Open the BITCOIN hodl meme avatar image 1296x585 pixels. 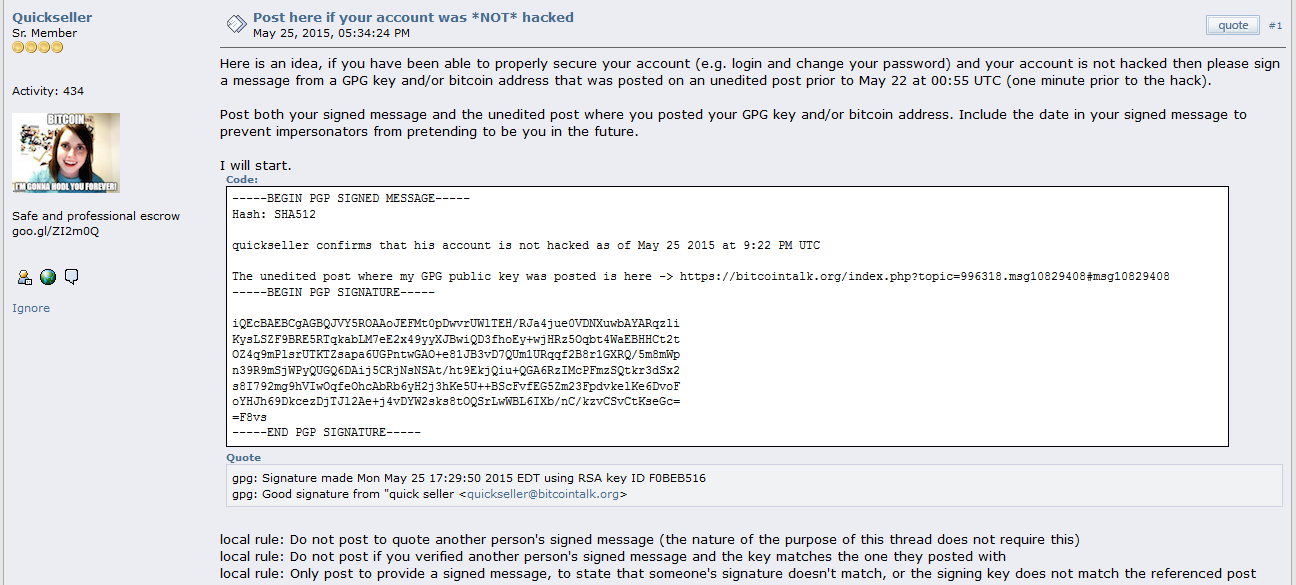click(x=66, y=153)
